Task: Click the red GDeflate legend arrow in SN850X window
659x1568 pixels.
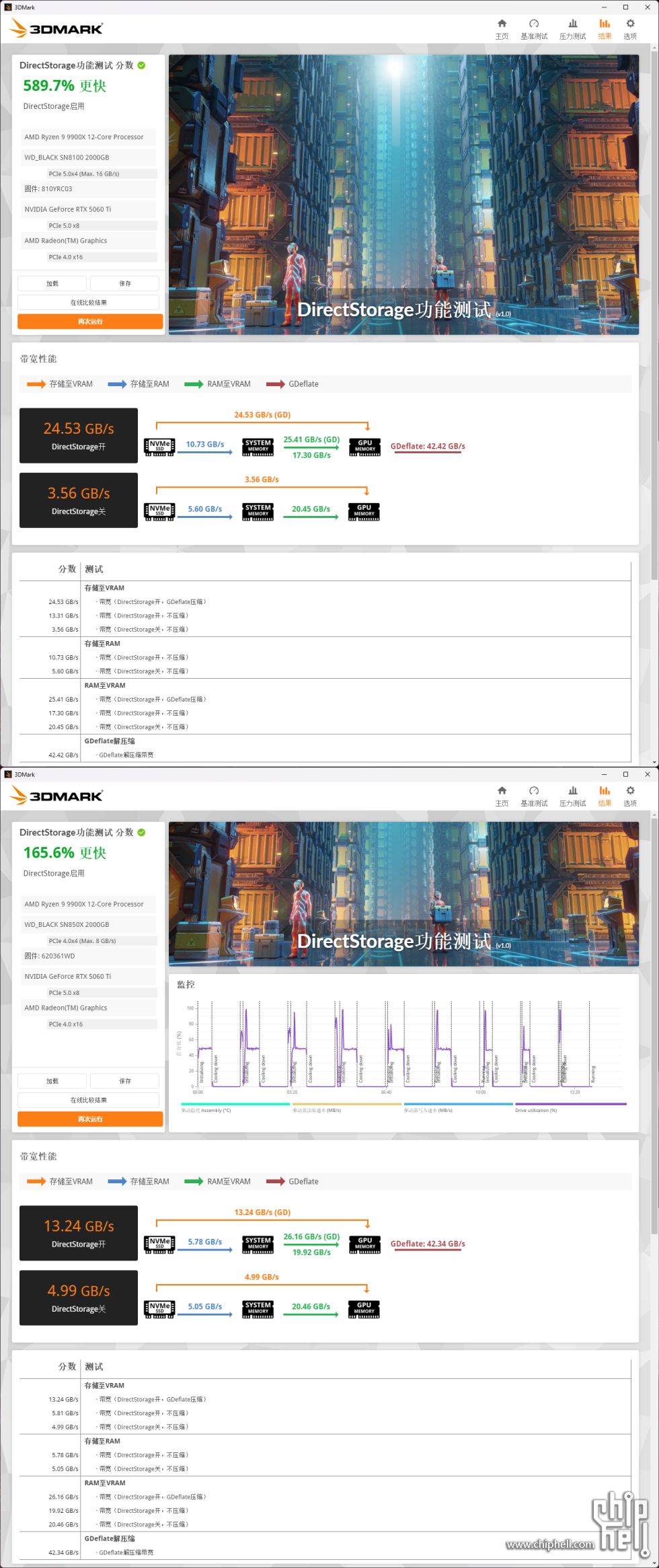Action: point(276,1181)
